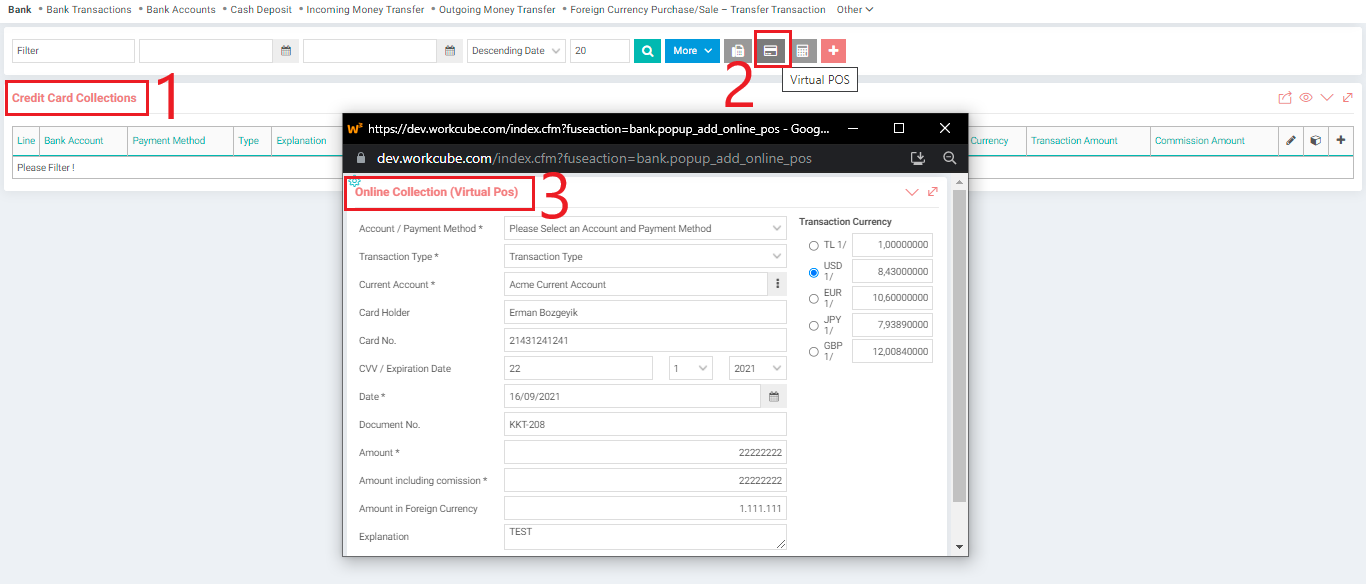Click the Commission Amount column header

point(1200,141)
